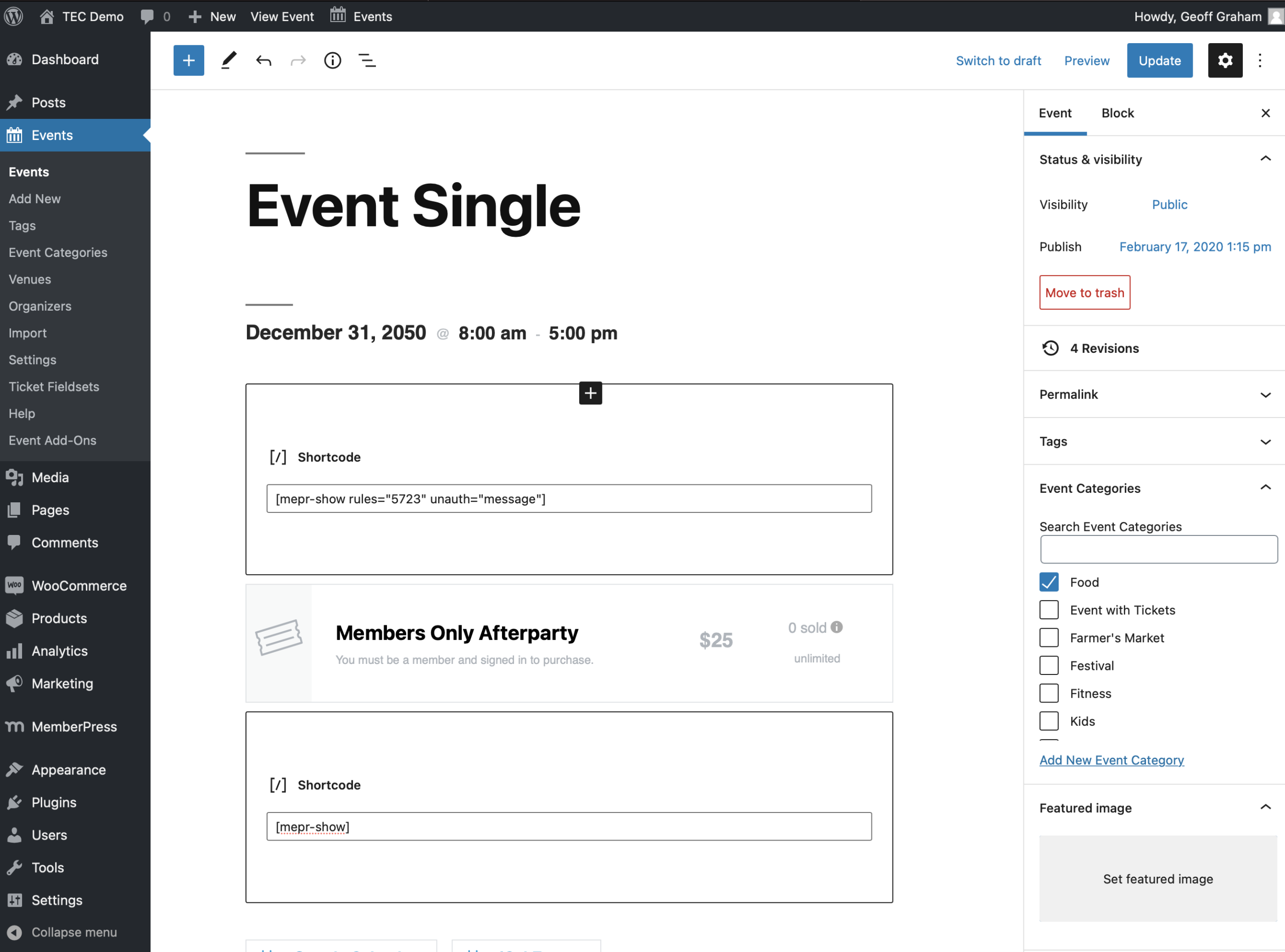Click the second [mepr-show] shortcode field
This screenshot has height=952, width=1285.
tap(569, 827)
